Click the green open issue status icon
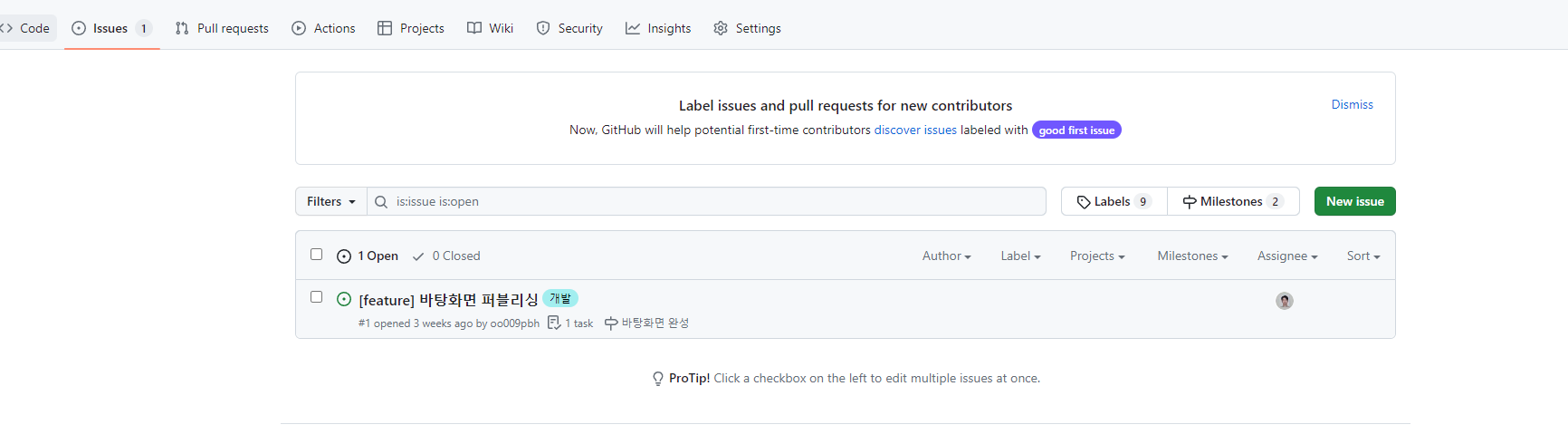Viewport: 1568px width, 444px height. coord(344,299)
